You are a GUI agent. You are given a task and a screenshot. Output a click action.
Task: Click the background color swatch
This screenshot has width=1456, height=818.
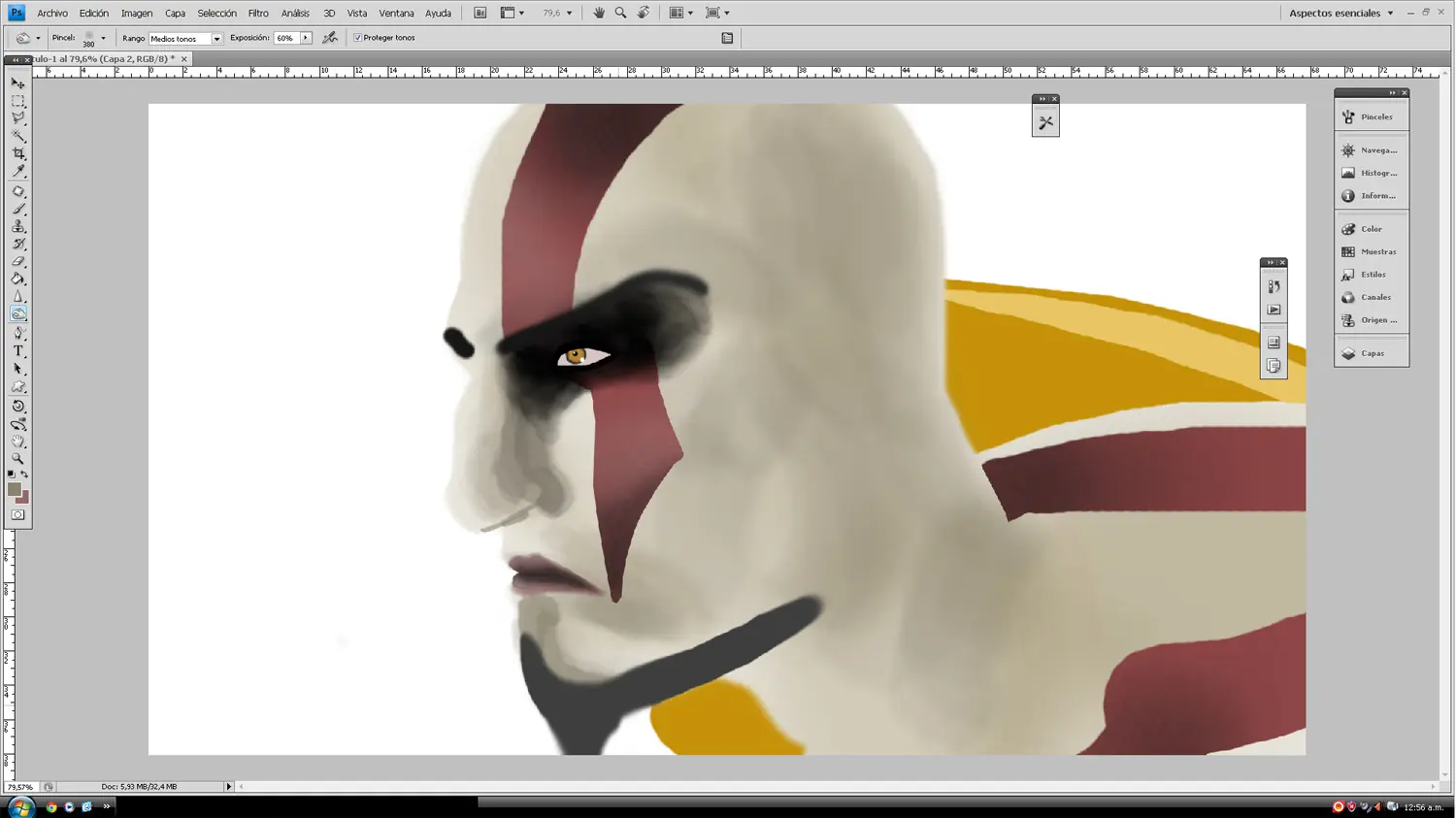pyautogui.click(x=24, y=499)
